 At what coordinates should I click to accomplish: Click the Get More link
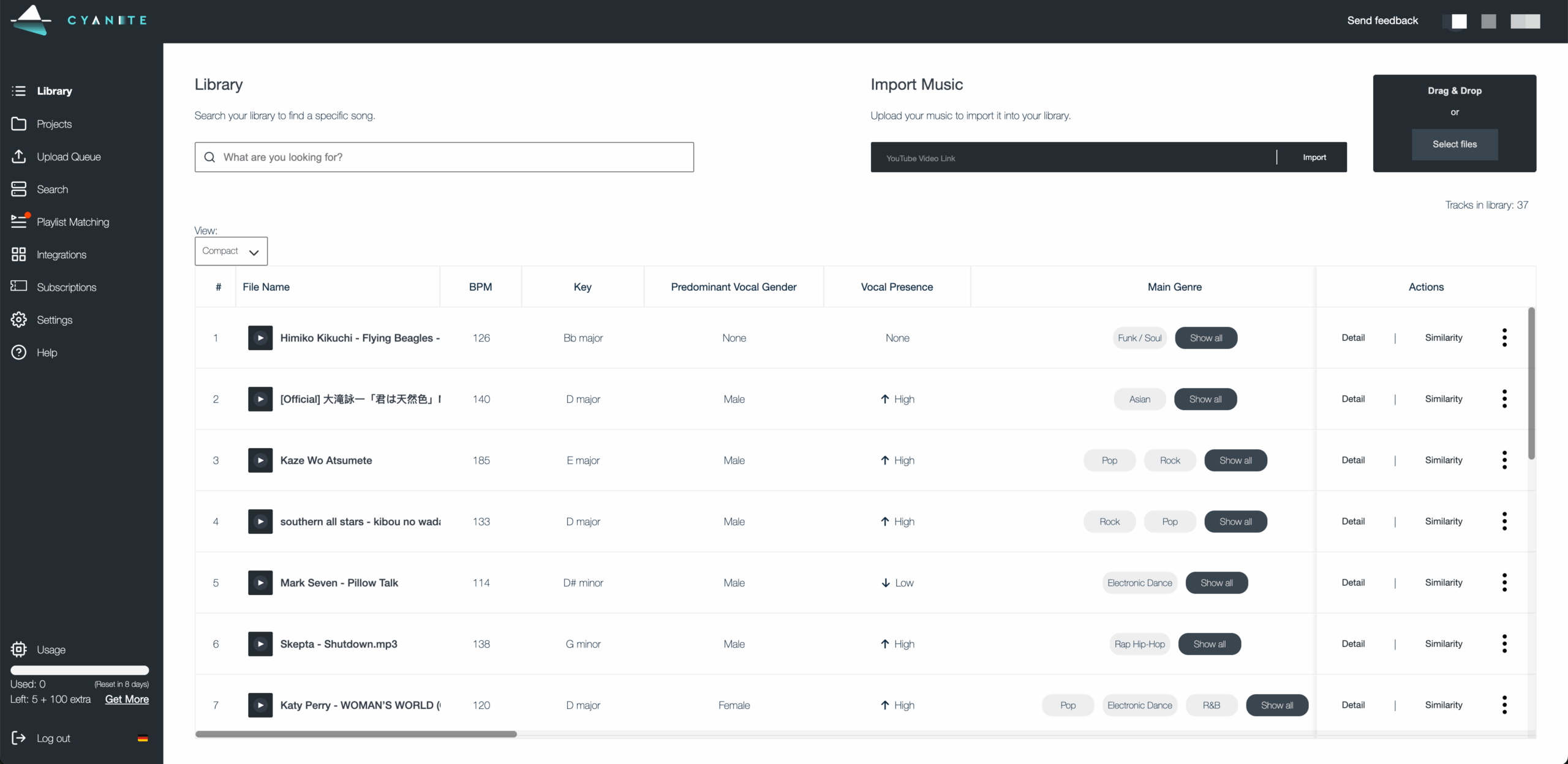[127, 699]
